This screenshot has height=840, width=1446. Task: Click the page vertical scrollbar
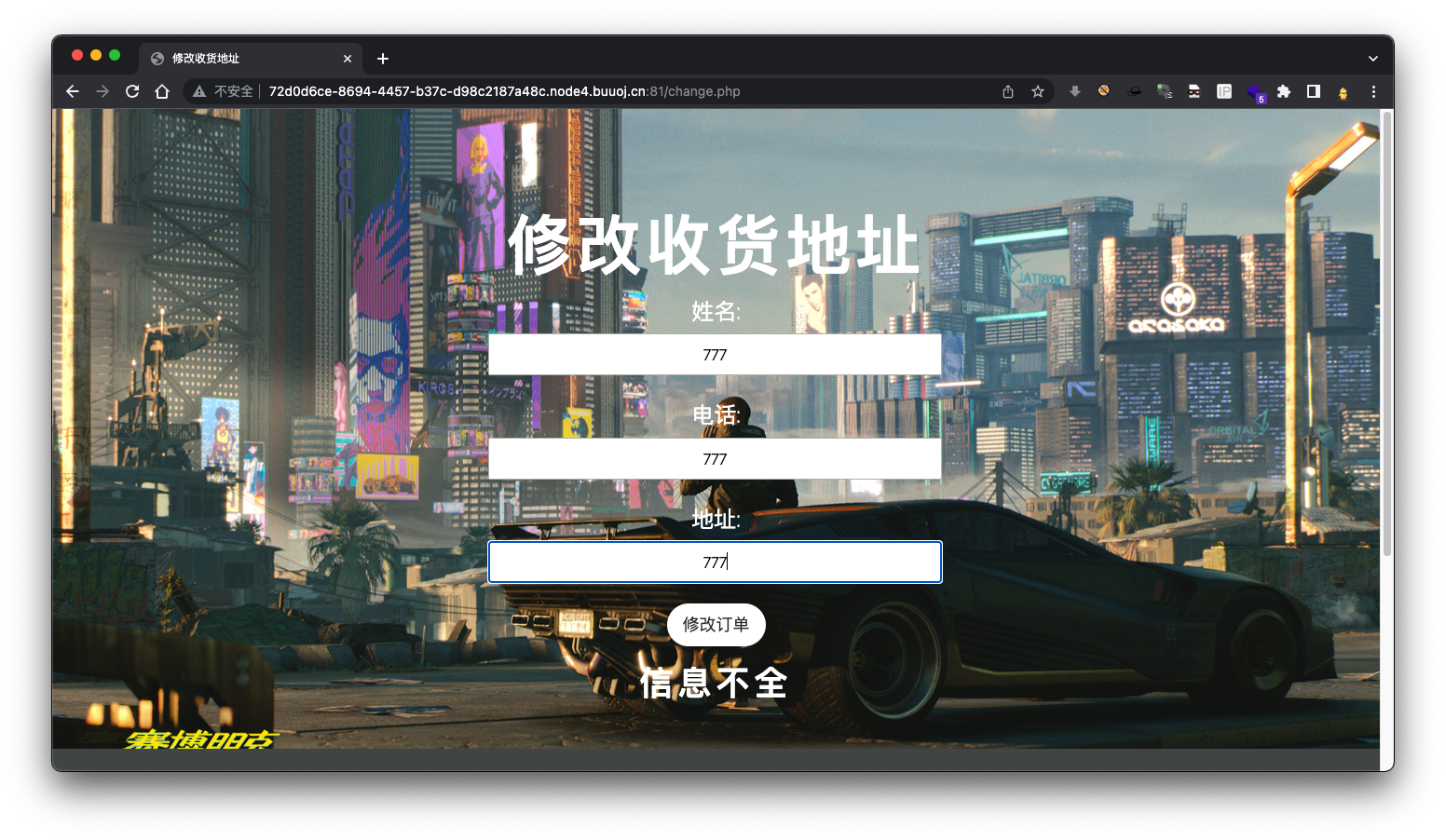(x=1386, y=335)
